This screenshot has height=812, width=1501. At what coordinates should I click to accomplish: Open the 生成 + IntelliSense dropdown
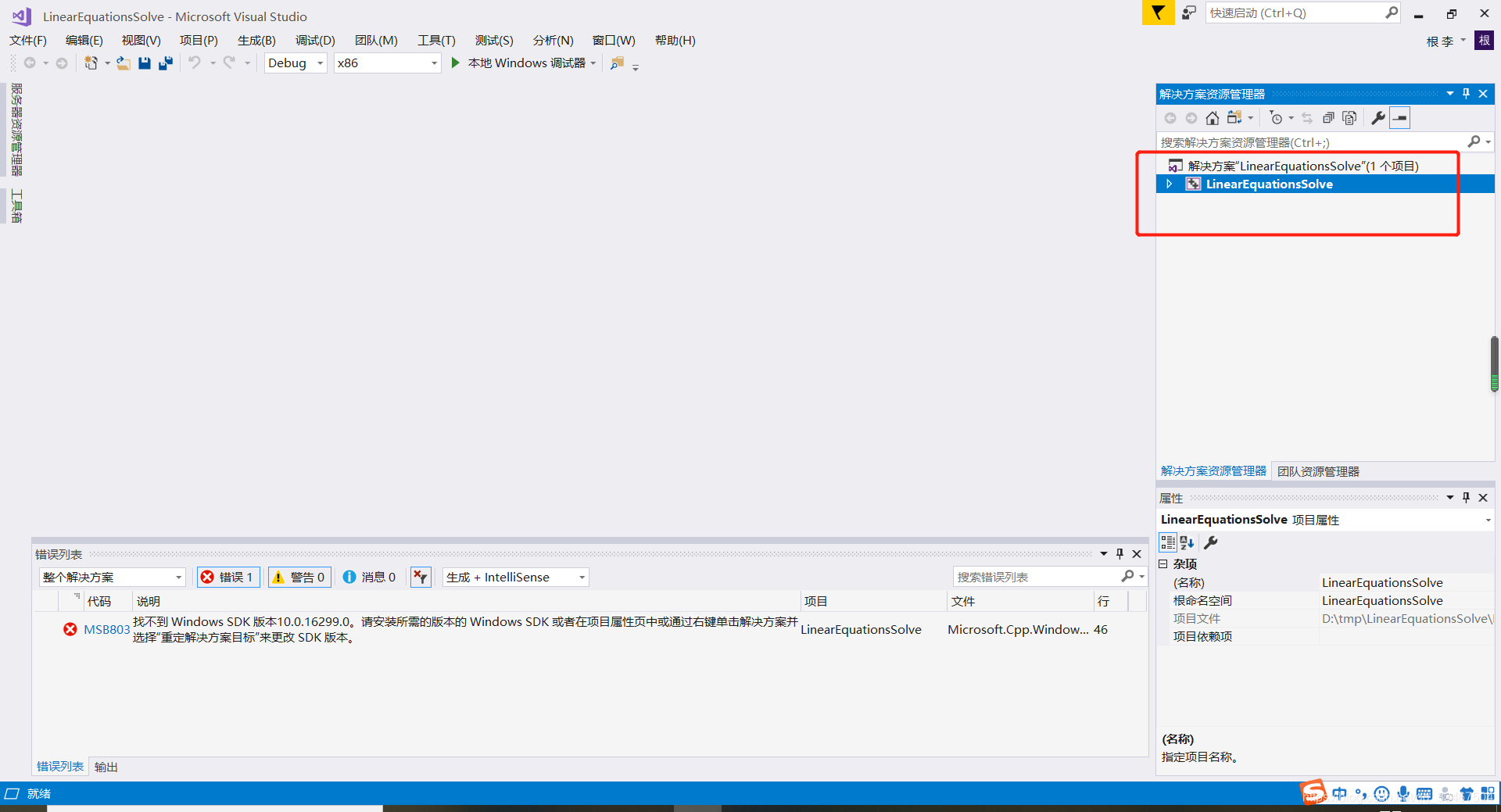(x=516, y=577)
